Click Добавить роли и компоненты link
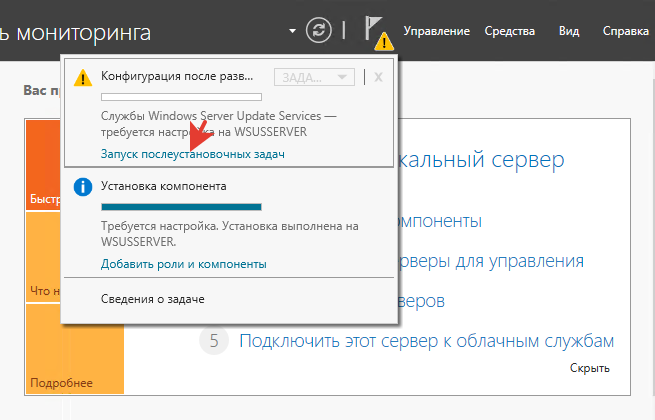Screen dimensions: 655x420 point(183,264)
